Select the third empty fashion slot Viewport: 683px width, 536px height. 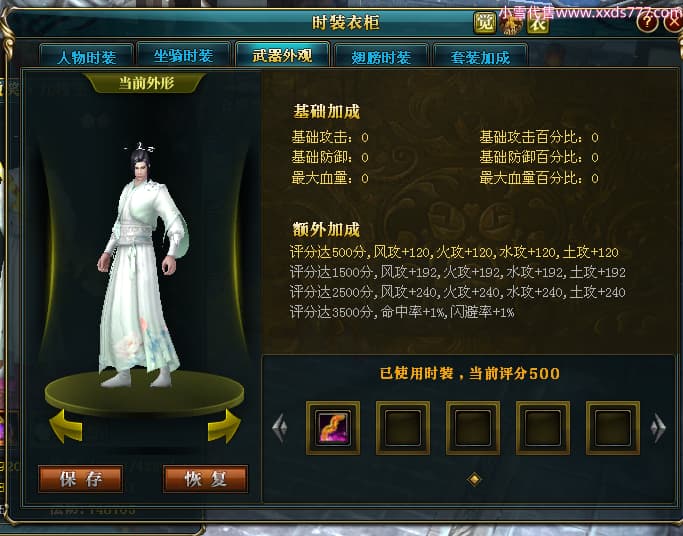(x=543, y=428)
